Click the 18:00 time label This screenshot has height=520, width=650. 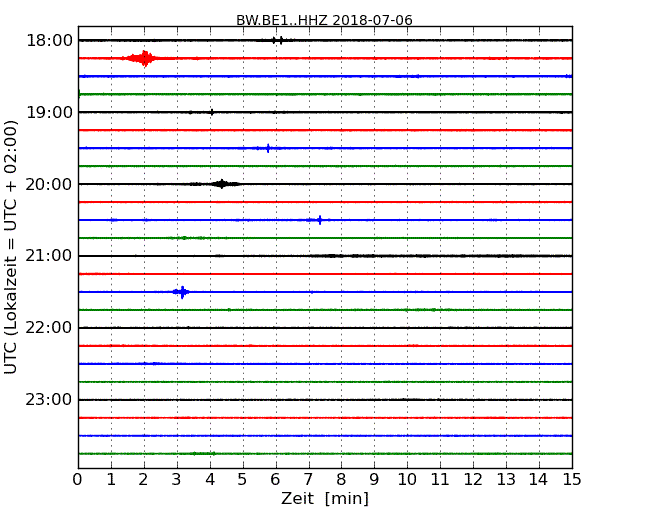pyautogui.click(x=49, y=41)
